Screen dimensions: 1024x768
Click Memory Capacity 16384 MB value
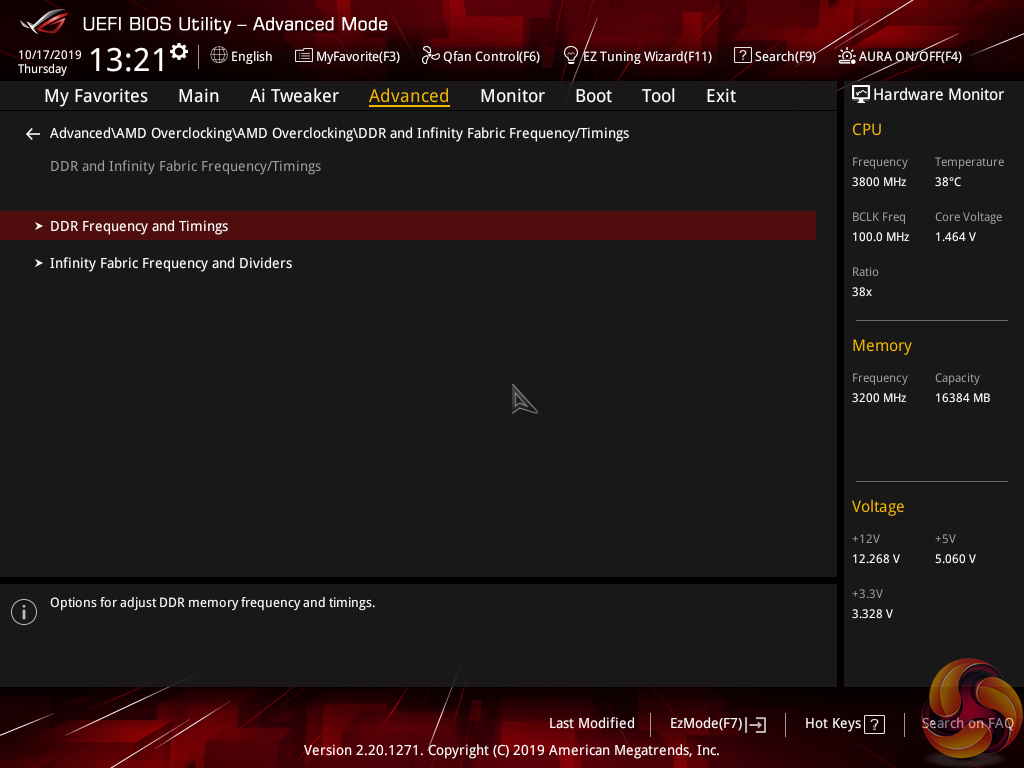click(963, 398)
